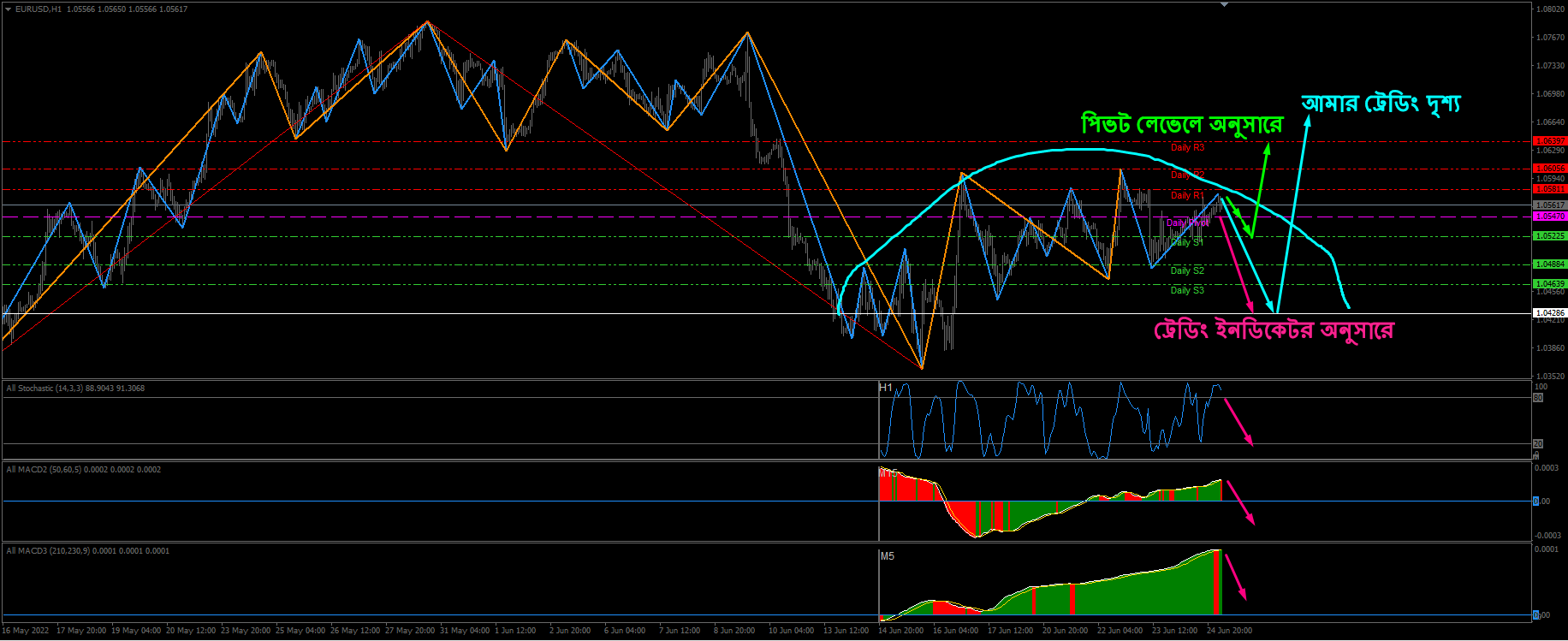Click the All Stochastic (14,3,3) indicator label
This screenshot has height=641, width=1568.
(x=75, y=389)
